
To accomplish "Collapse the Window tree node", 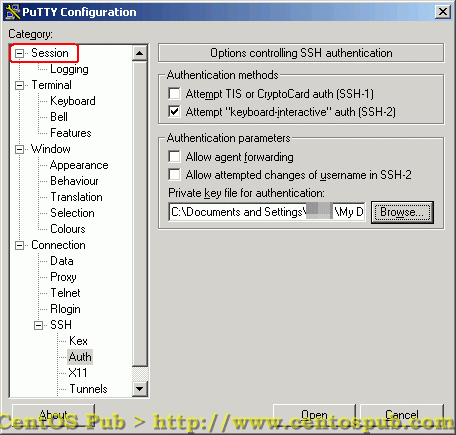I will [x=20, y=149].
